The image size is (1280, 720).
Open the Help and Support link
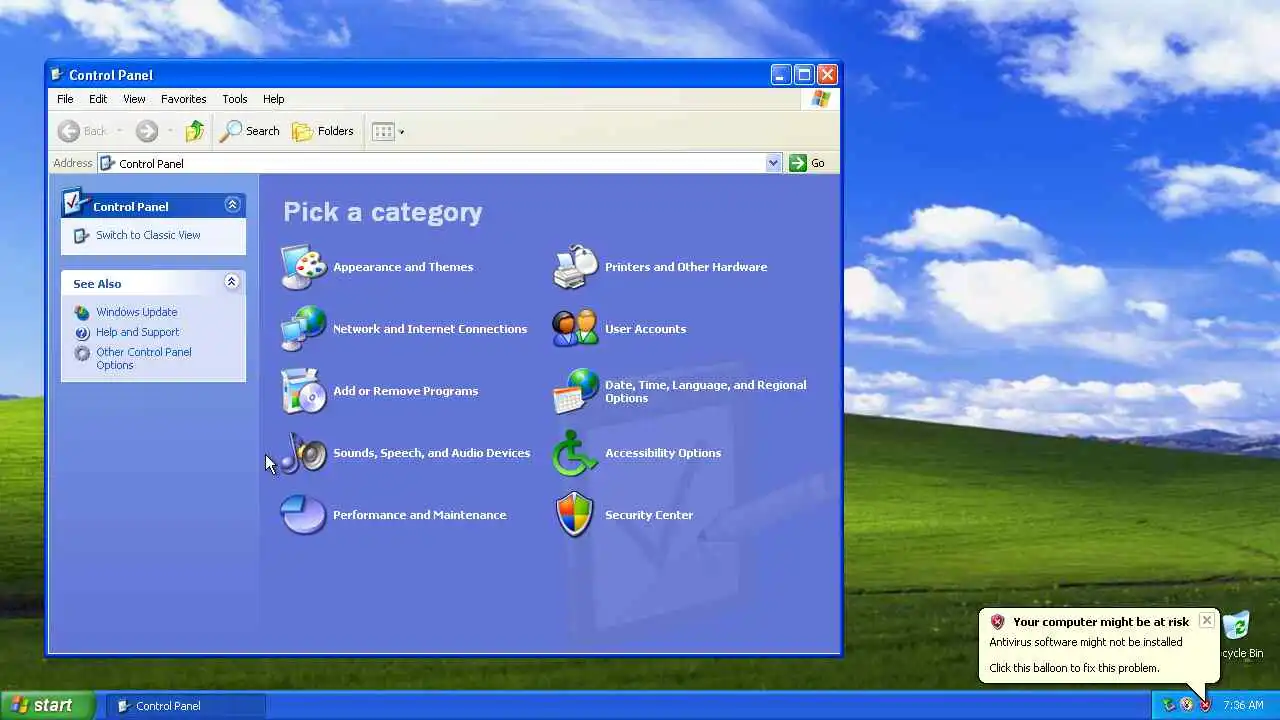pyautogui.click(x=138, y=332)
